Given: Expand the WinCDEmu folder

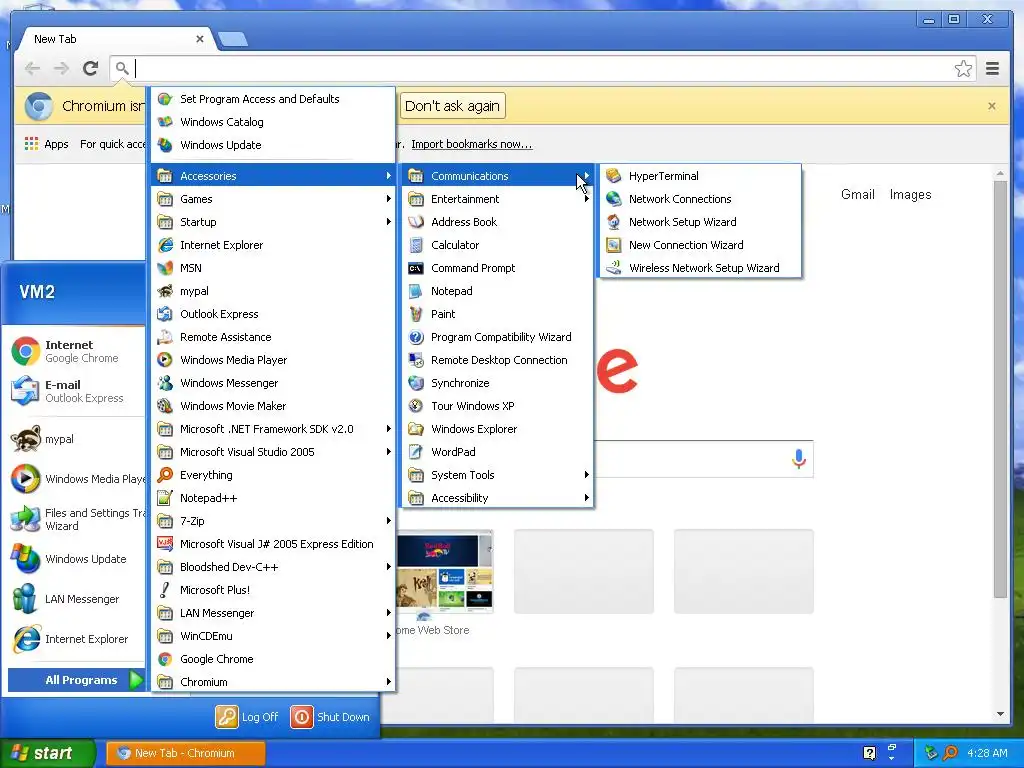Looking at the screenshot, I should [273, 635].
